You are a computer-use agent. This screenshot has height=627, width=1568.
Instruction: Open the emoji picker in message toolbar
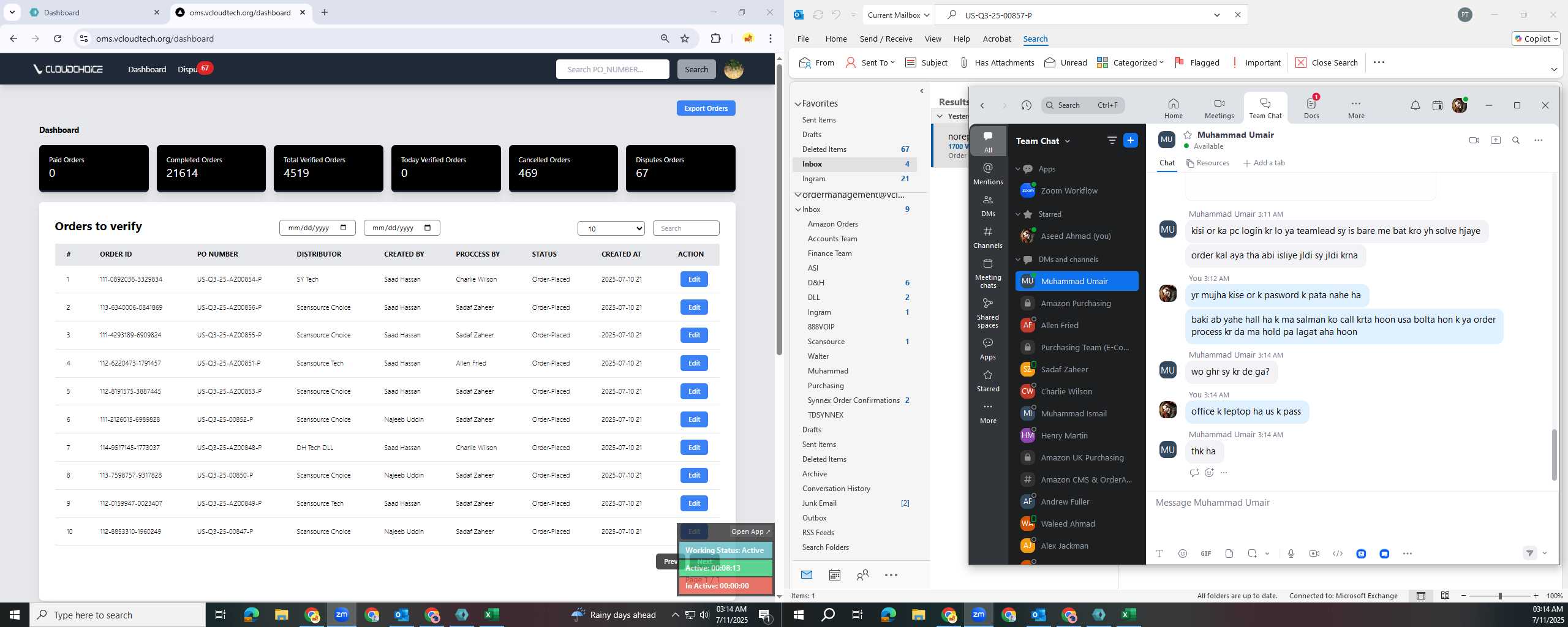tap(1182, 554)
